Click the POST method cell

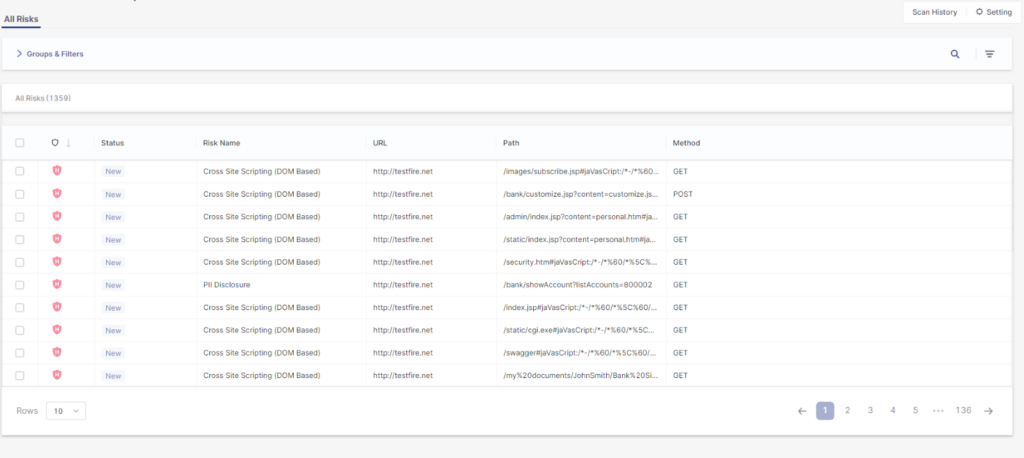click(x=682, y=194)
